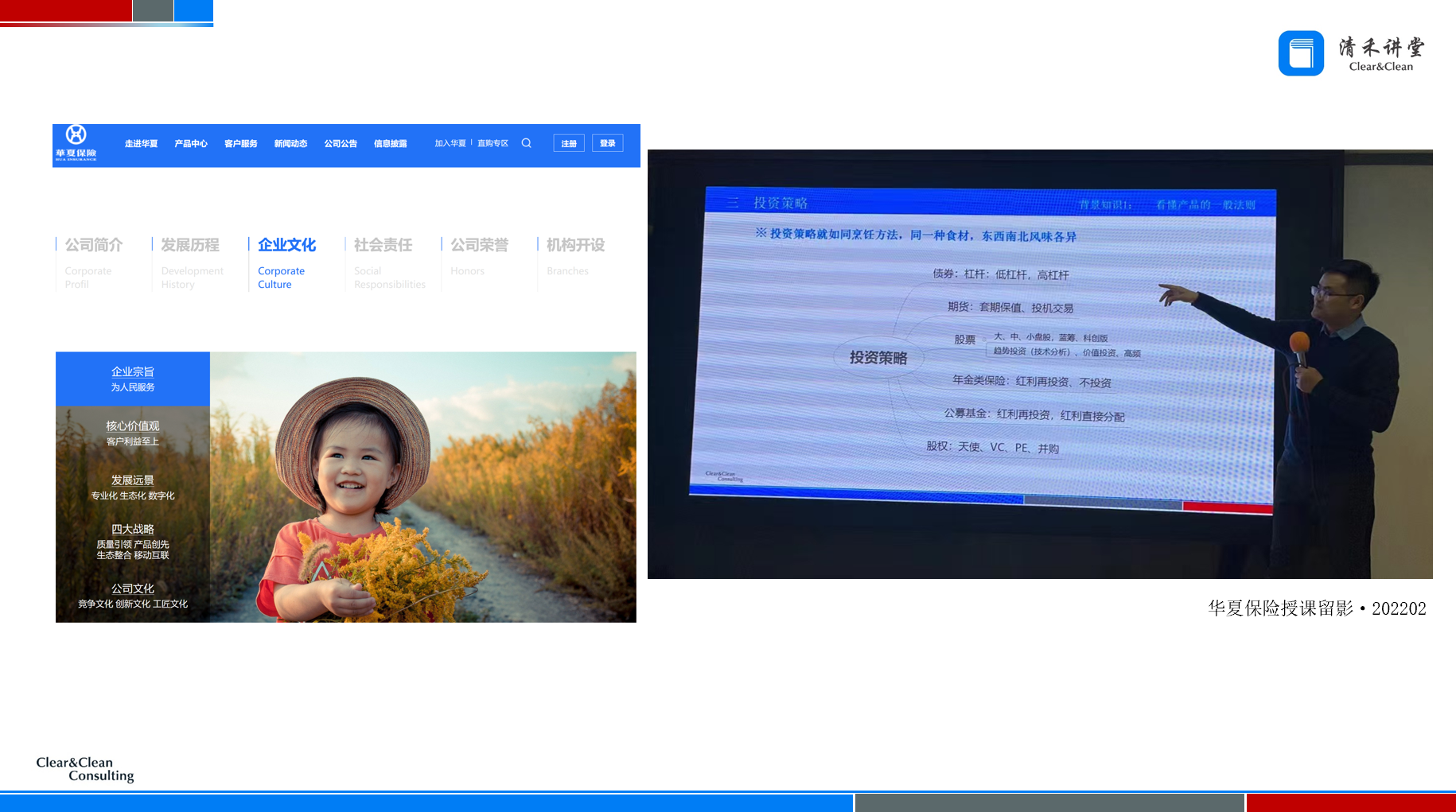The height and width of the screenshot is (812, 1456).
Task: Open the 公司公告 navigation item
Action: tap(341, 144)
